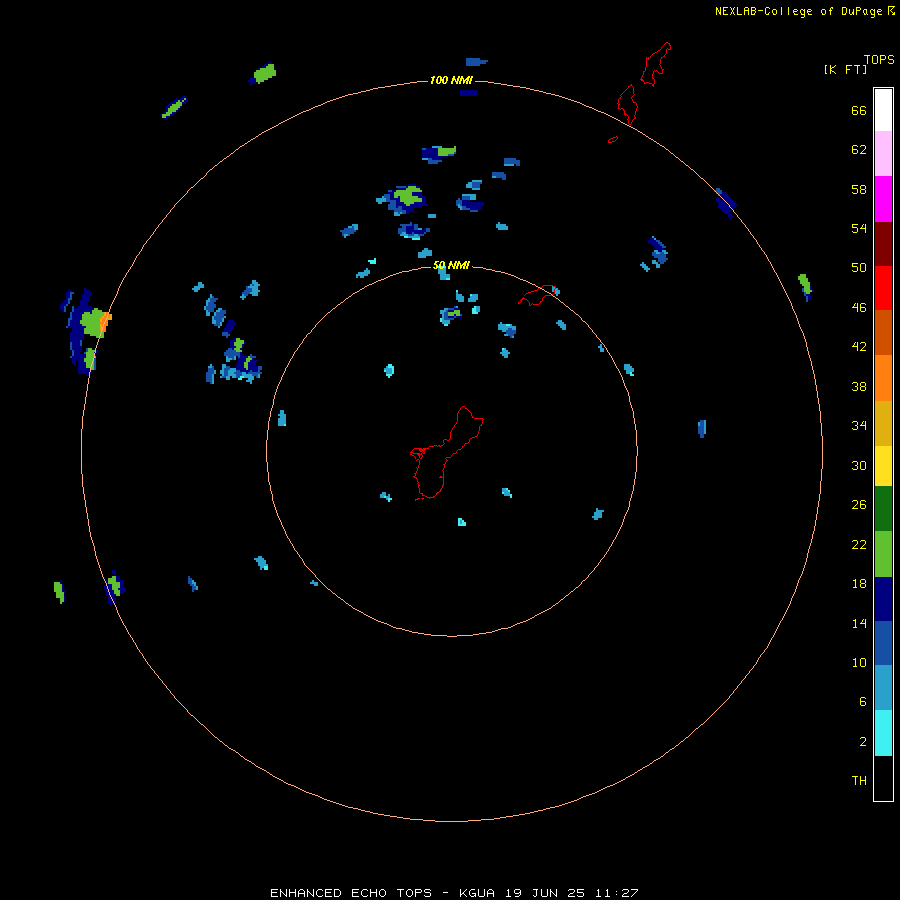Pick the dark red (maroon) legend swatch
Screen dimensions: 900x900
(x=883, y=244)
